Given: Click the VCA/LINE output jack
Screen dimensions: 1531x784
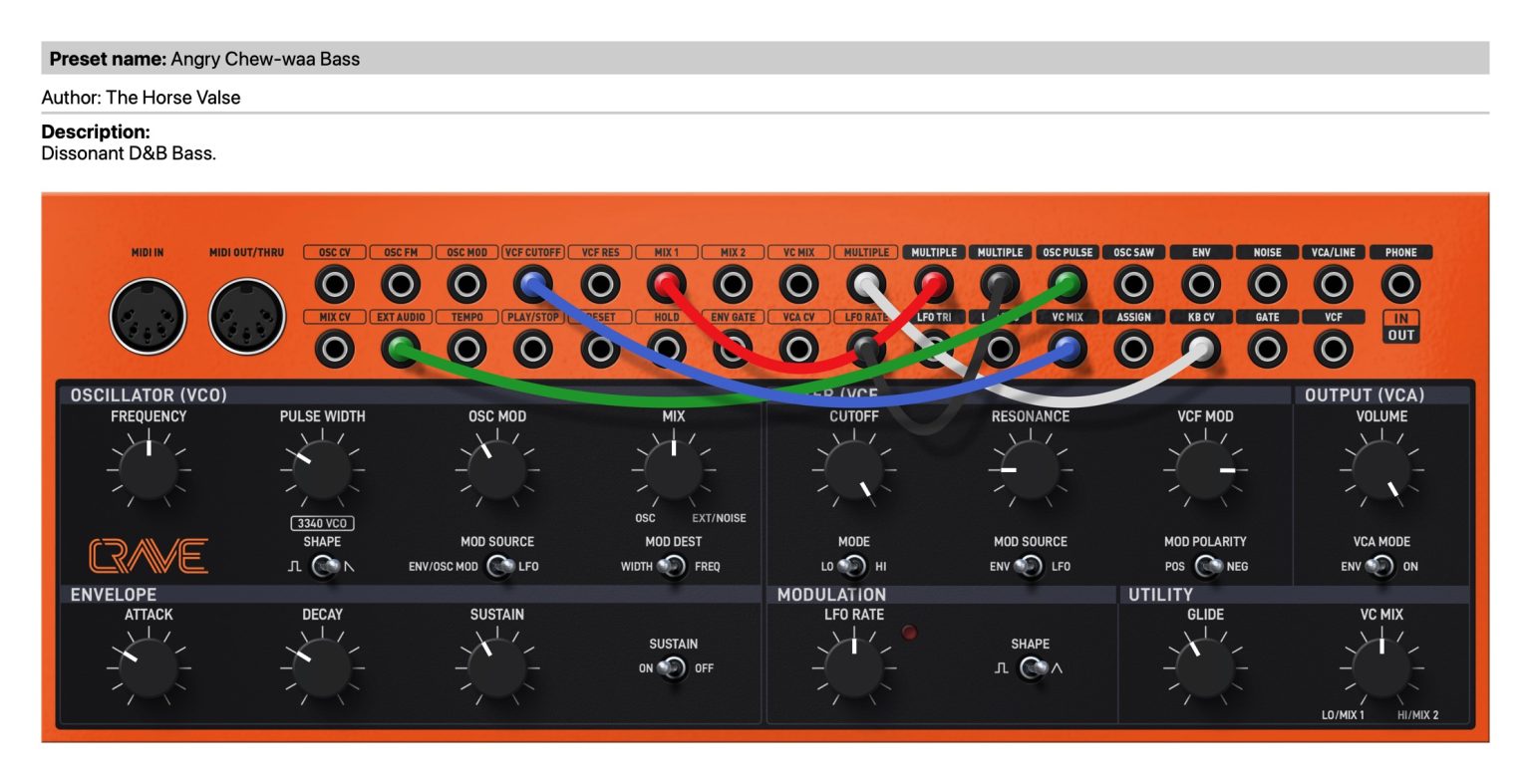Looking at the screenshot, I should click(1334, 285).
